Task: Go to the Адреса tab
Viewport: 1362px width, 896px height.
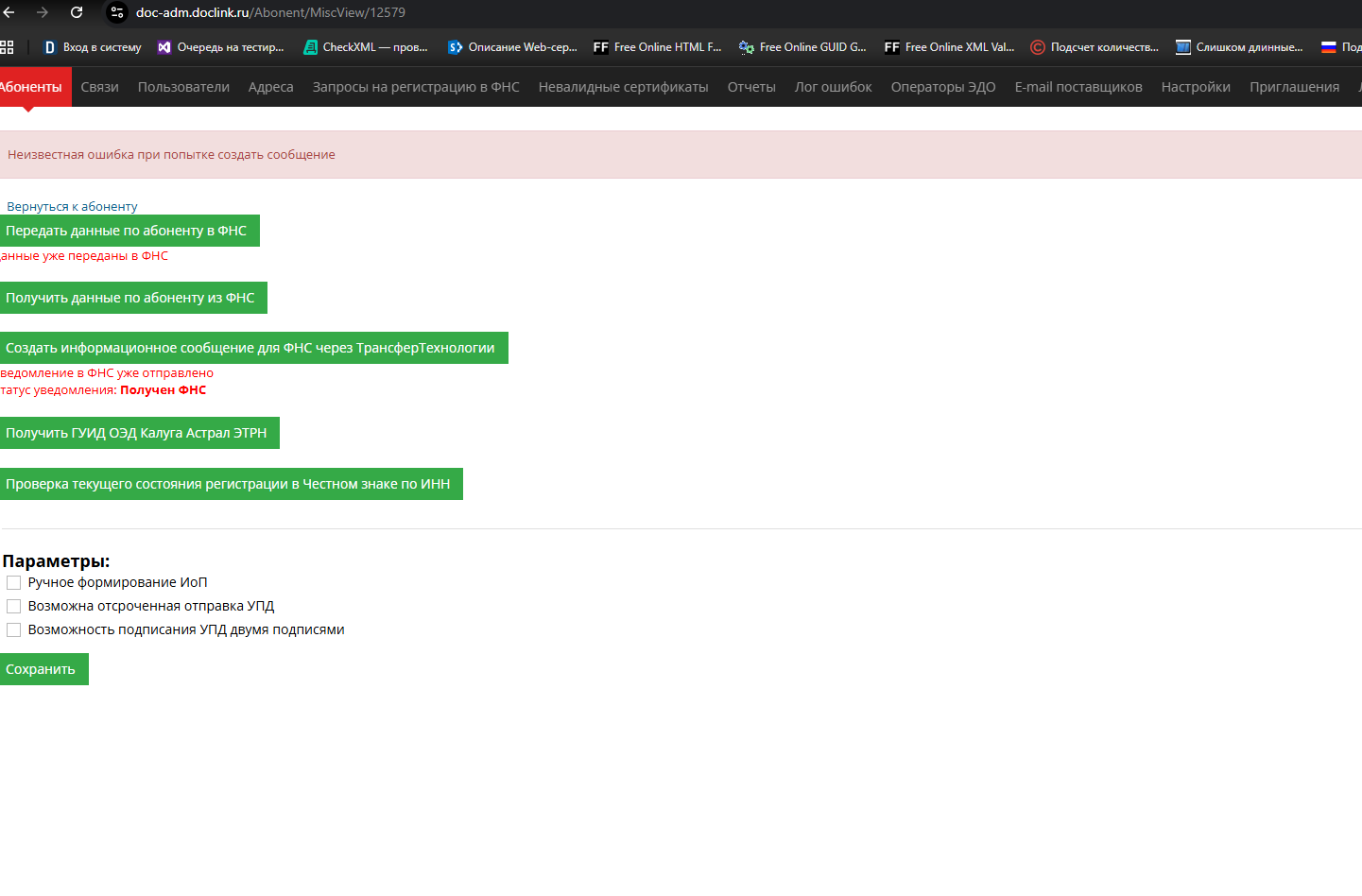Action: (271, 87)
